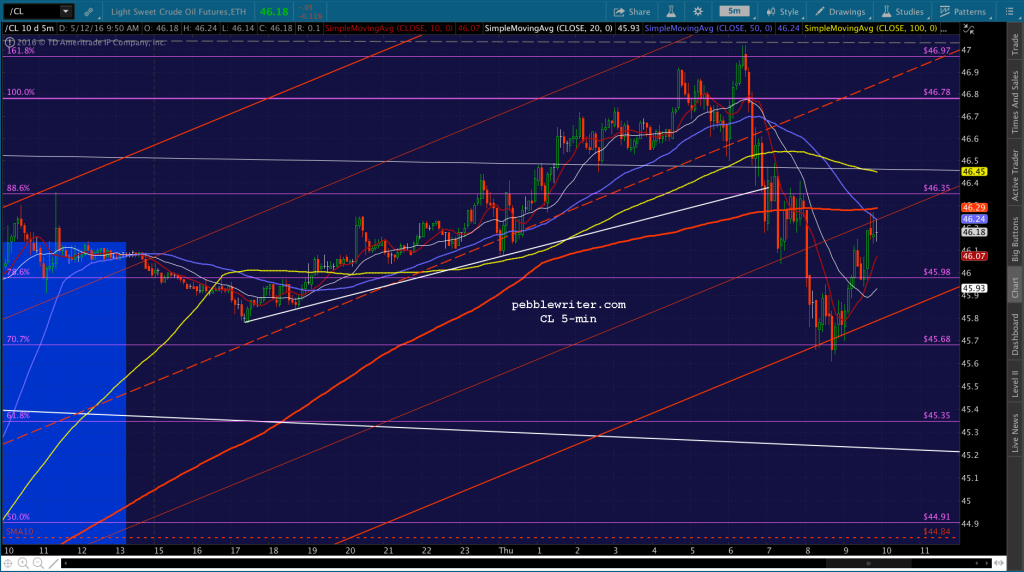Click the white 46.18 price bubble
The image size is (1024, 572).
(974, 232)
